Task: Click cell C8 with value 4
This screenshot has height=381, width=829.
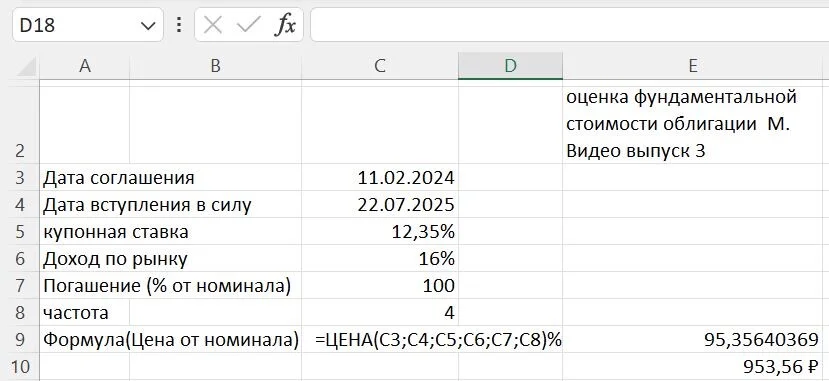Action: [380, 312]
